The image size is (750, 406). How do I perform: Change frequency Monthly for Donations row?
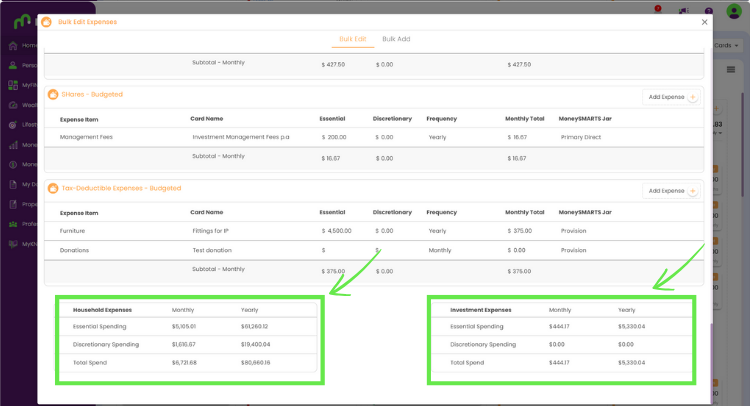click(440, 251)
